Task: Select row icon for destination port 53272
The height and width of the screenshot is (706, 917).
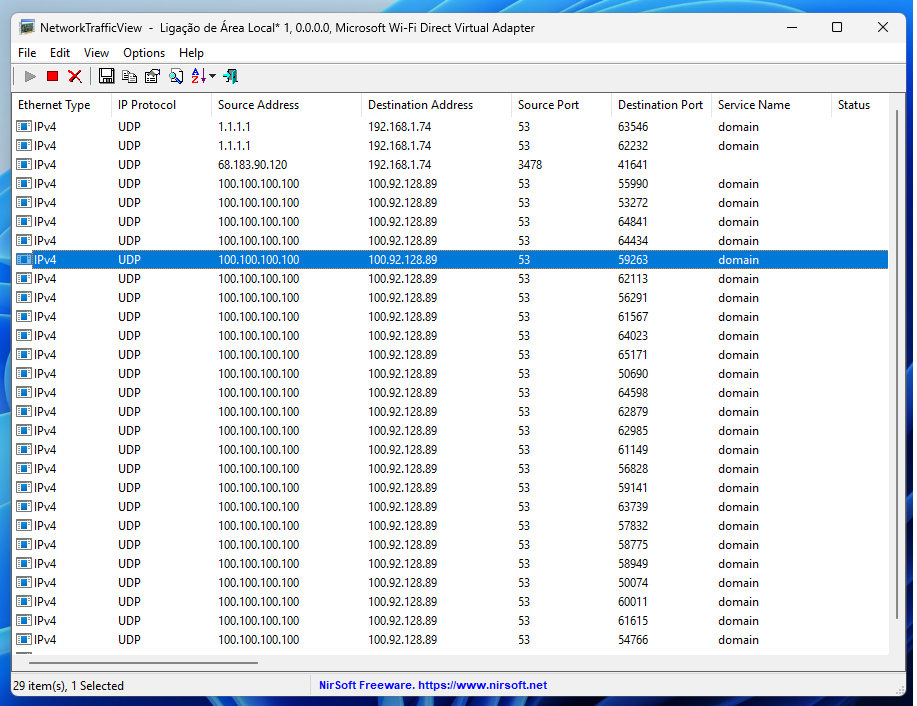Action: tap(24, 202)
